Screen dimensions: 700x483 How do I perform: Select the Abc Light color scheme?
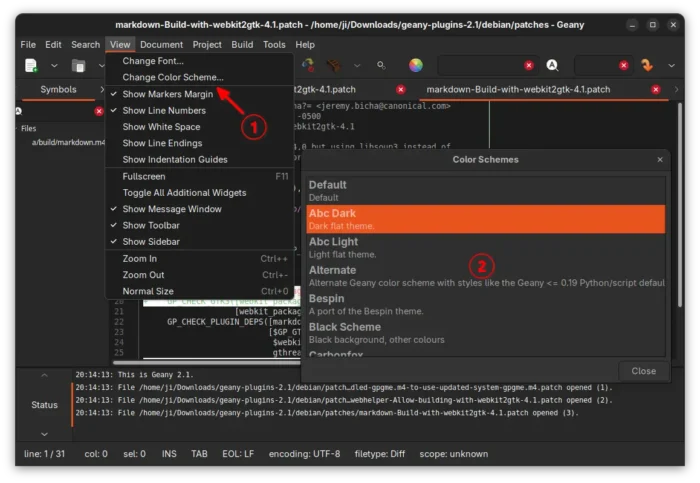(486, 248)
